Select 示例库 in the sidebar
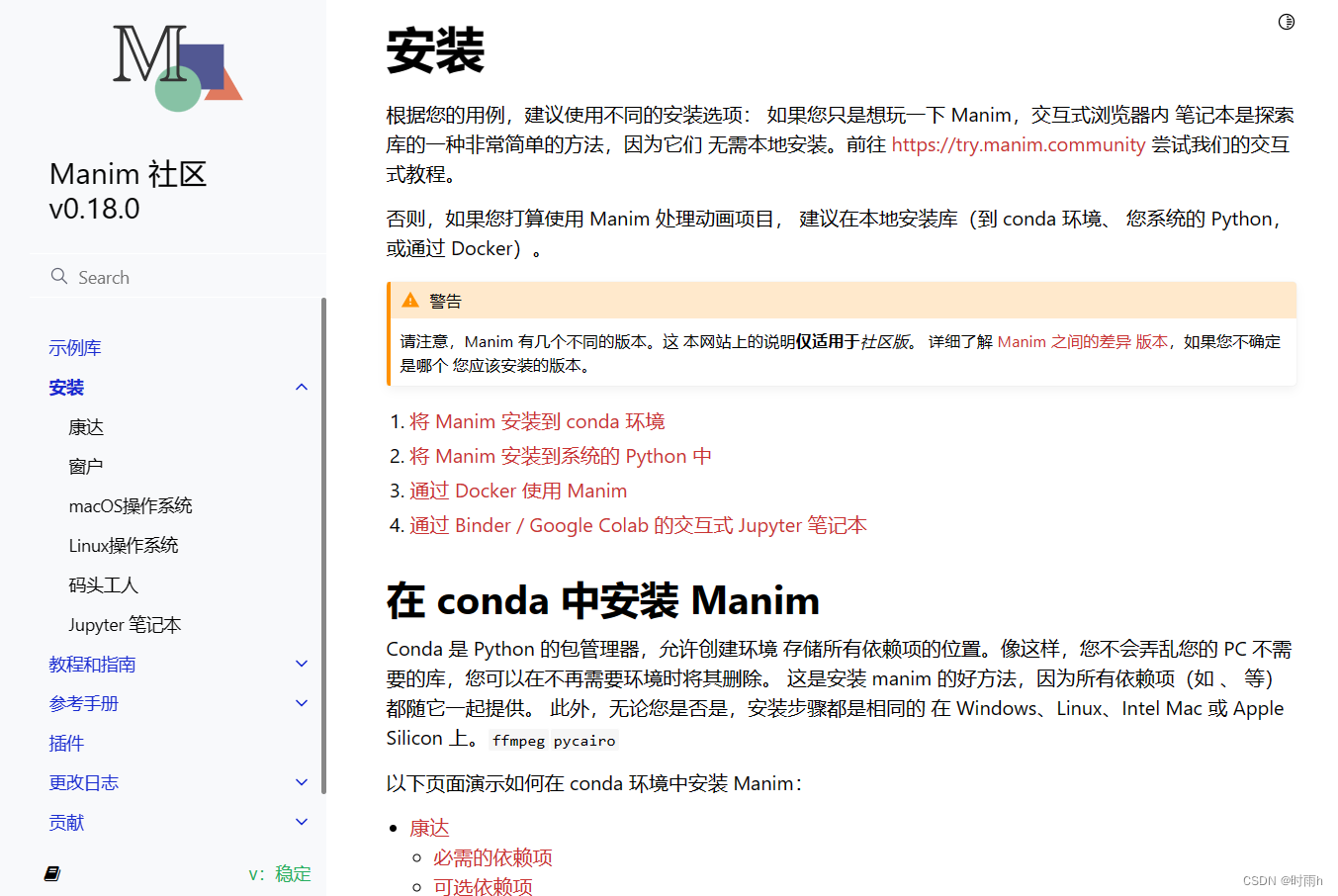Viewport: 1338px width, 896px height. point(75,347)
